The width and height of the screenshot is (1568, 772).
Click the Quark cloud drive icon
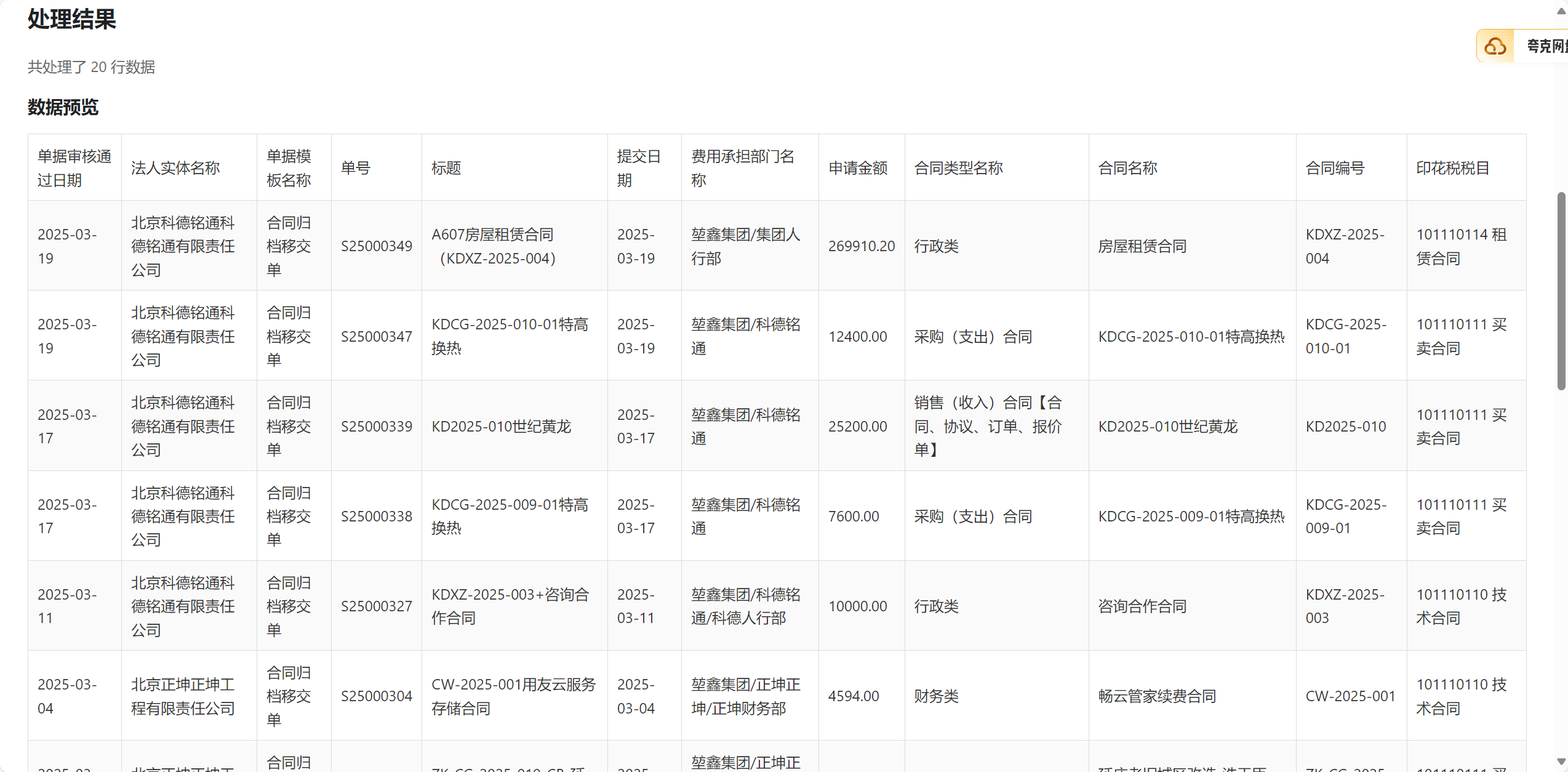pyautogui.click(x=1495, y=46)
